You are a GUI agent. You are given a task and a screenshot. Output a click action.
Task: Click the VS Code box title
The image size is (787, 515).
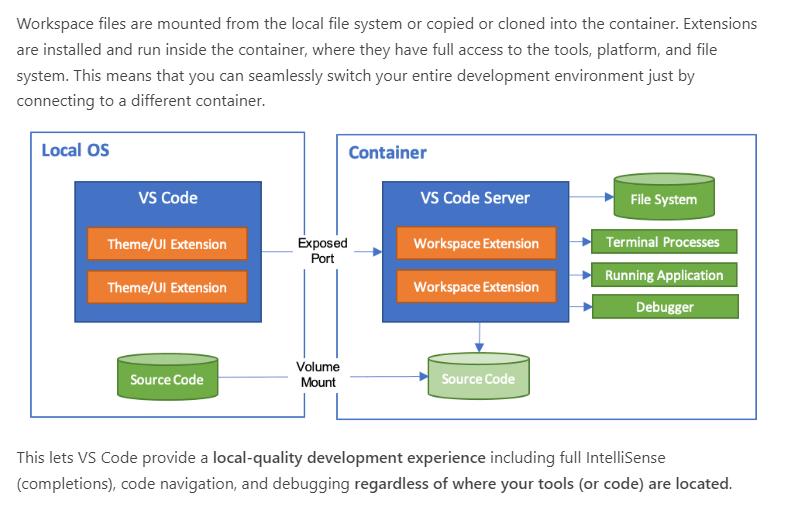[x=168, y=198]
